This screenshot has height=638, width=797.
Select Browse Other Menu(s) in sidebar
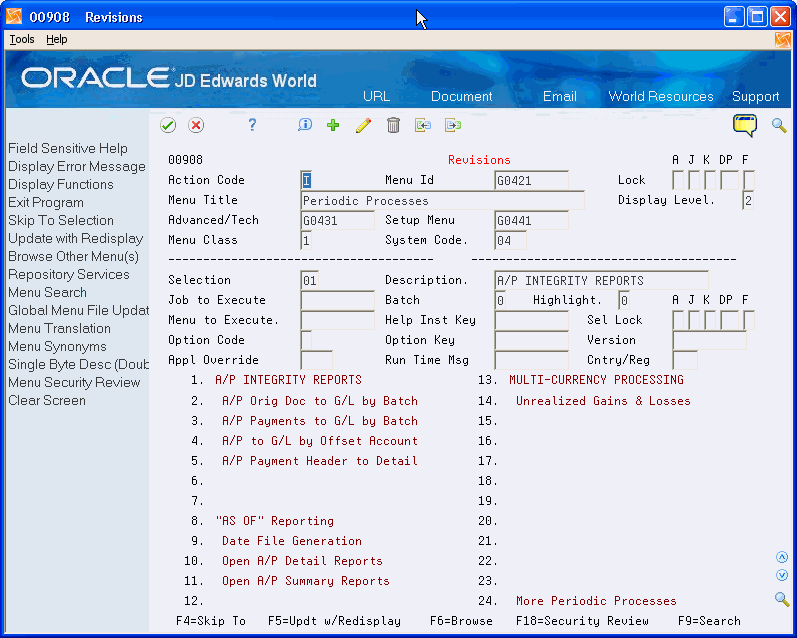pos(73,256)
